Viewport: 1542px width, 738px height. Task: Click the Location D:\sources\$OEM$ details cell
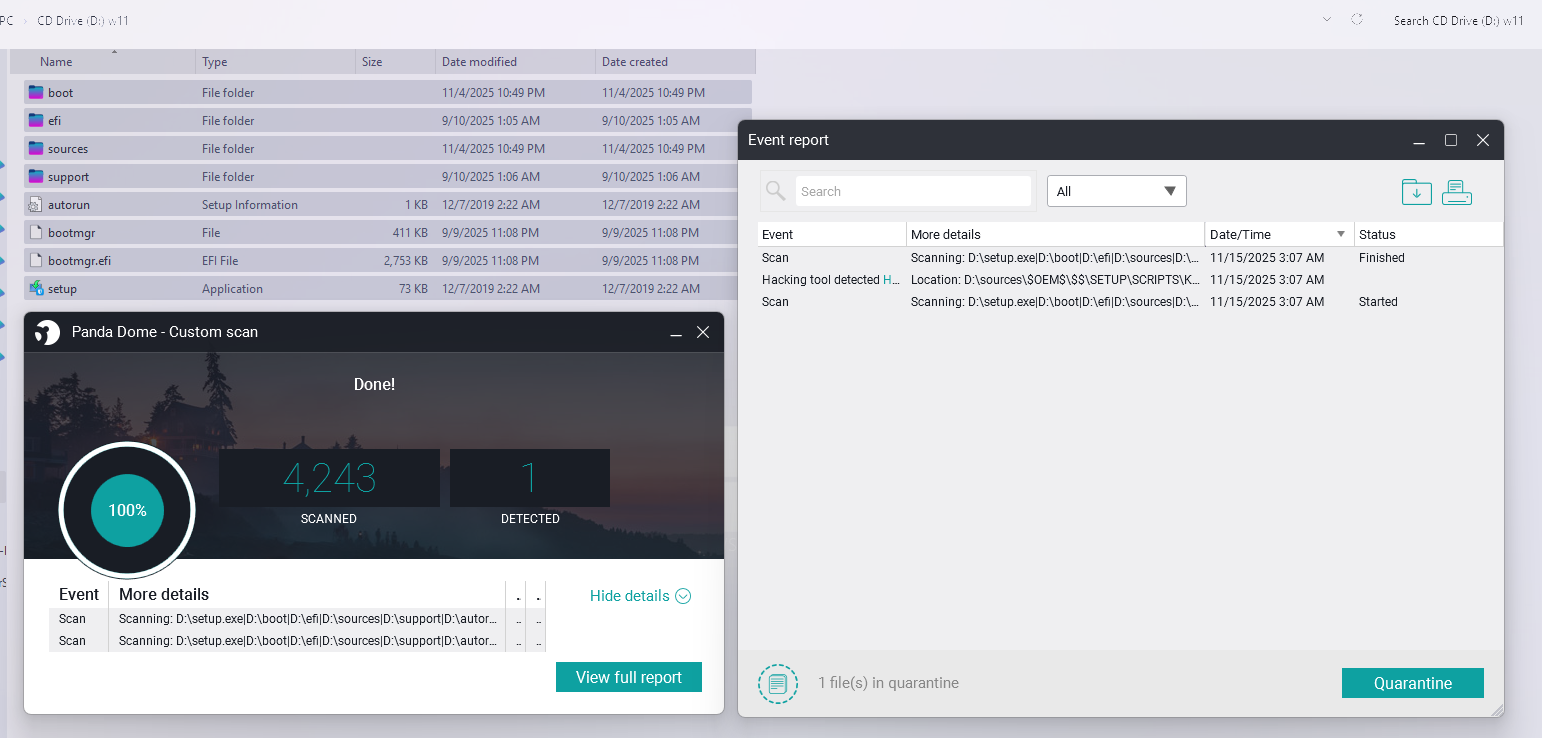[1055, 280]
